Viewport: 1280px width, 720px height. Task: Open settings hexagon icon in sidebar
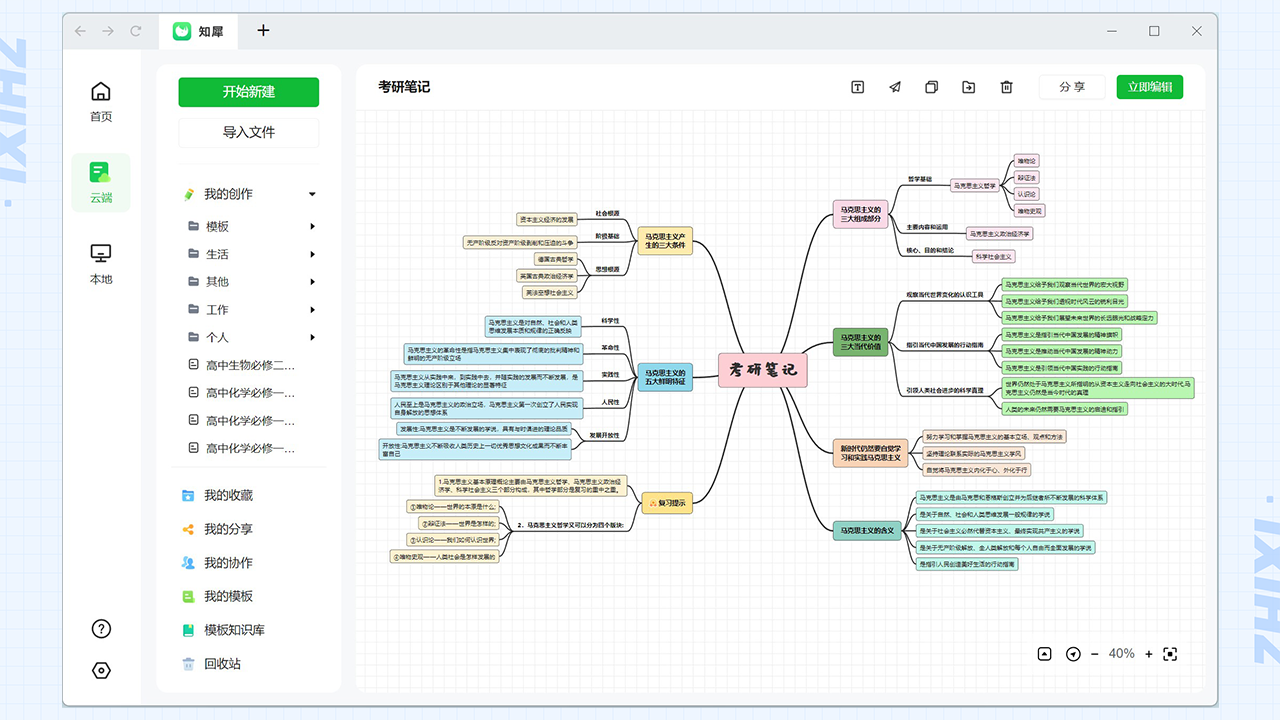tap(101, 670)
